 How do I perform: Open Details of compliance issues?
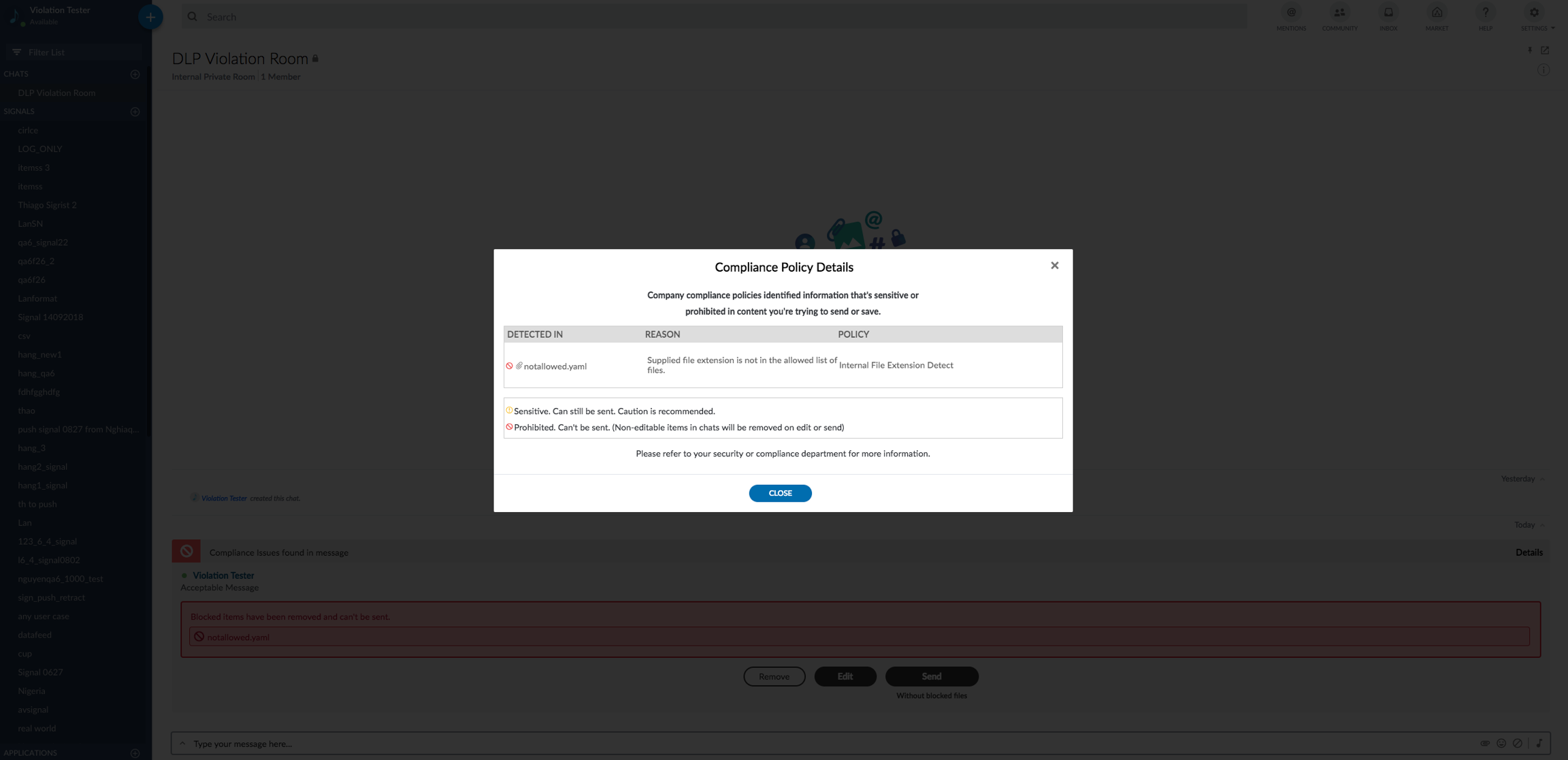pyautogui.click(x=1529, y=552)
